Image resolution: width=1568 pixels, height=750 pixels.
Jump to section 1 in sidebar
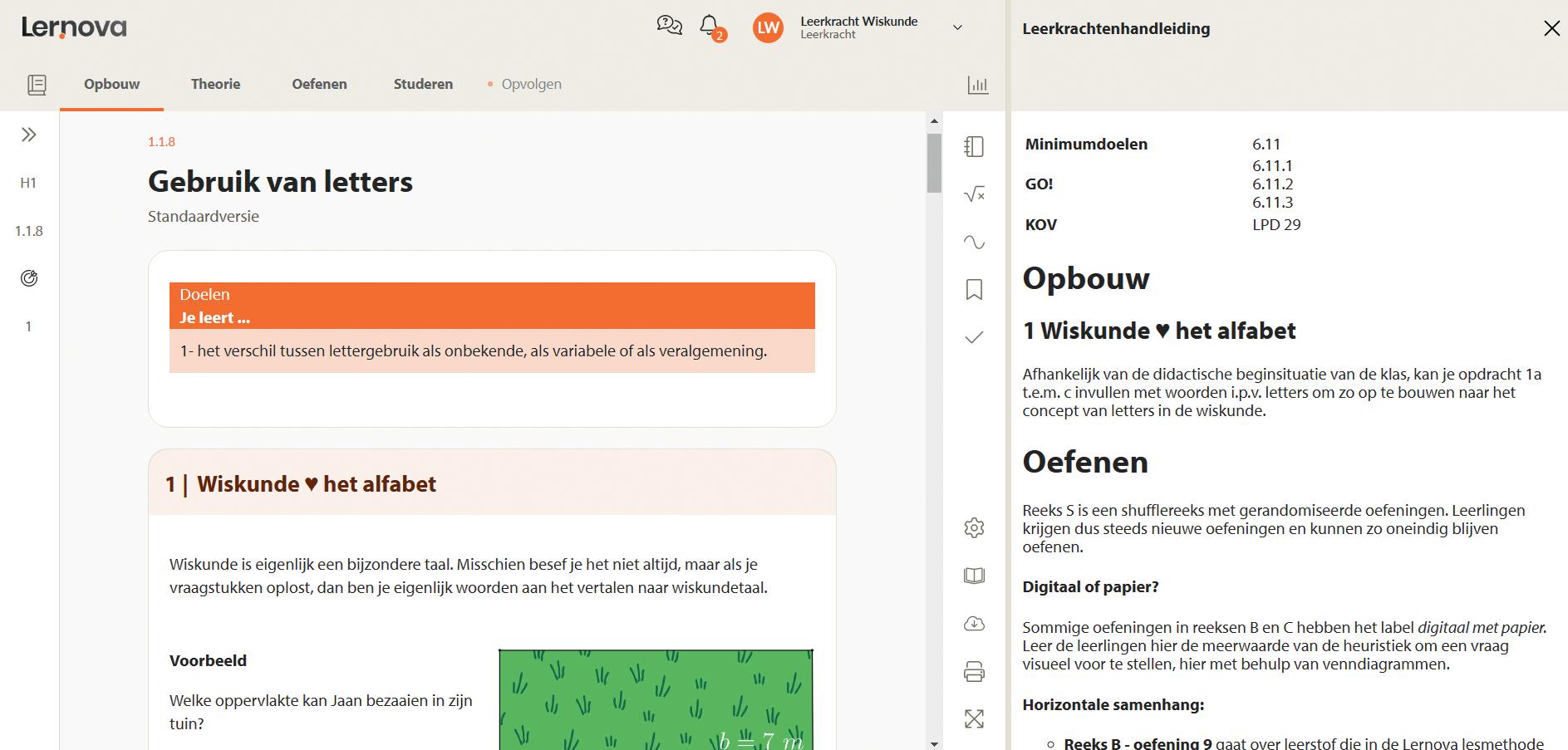[x=28, y=326]
